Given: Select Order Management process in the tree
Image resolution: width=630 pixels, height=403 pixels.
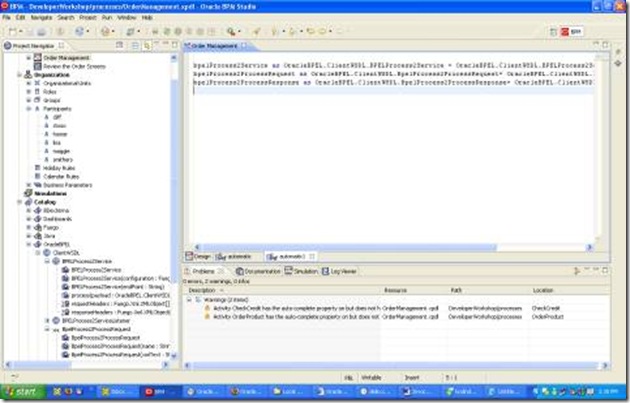Looking at the screenshot, I should (x=66, y=58).
